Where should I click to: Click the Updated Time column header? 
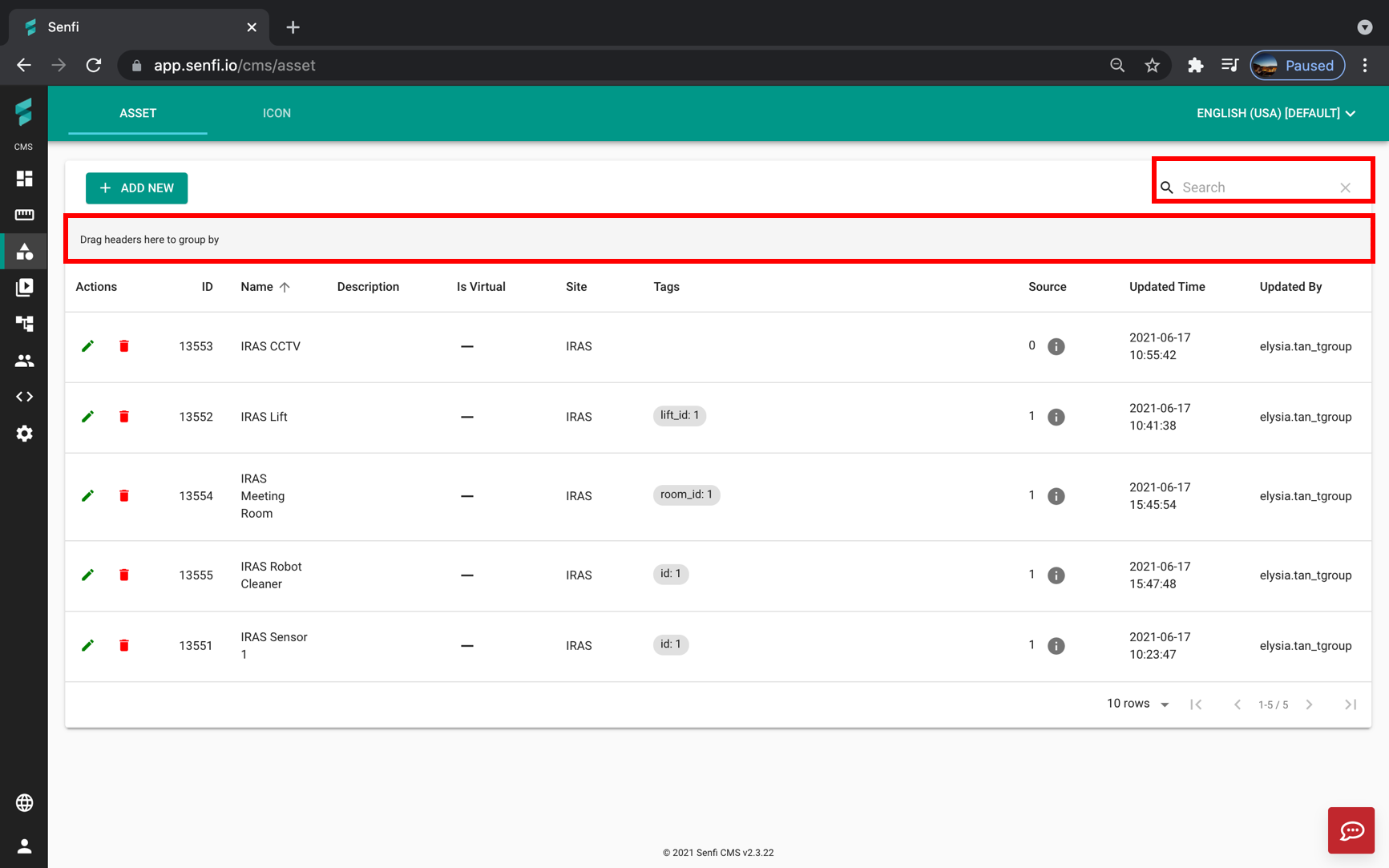1167,287
